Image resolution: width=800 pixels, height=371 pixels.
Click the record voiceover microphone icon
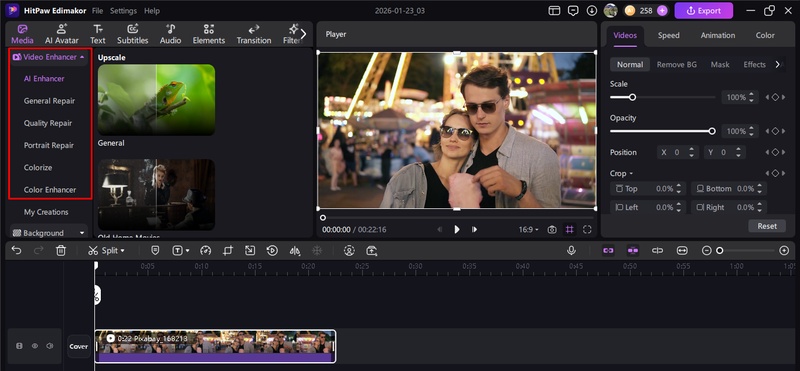(571, 251)
